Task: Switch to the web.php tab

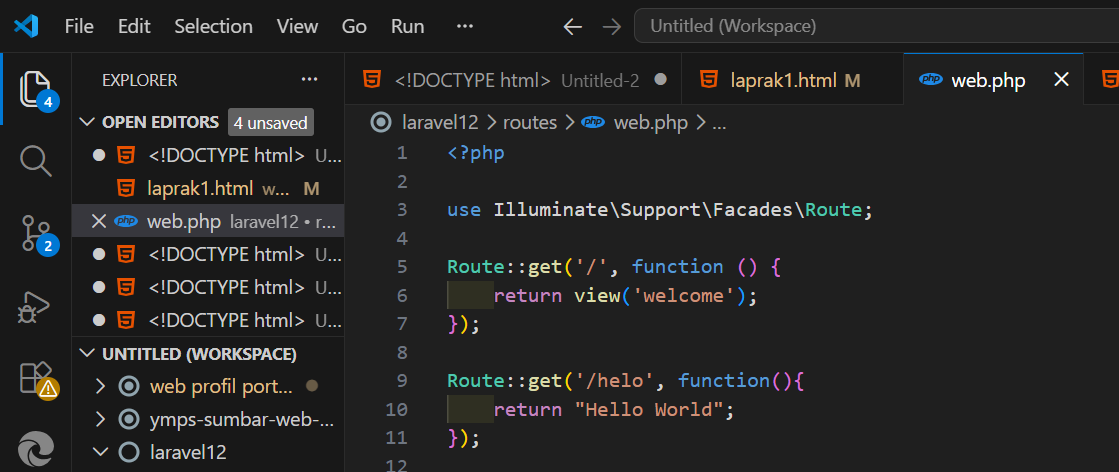Action: (993, 80)
